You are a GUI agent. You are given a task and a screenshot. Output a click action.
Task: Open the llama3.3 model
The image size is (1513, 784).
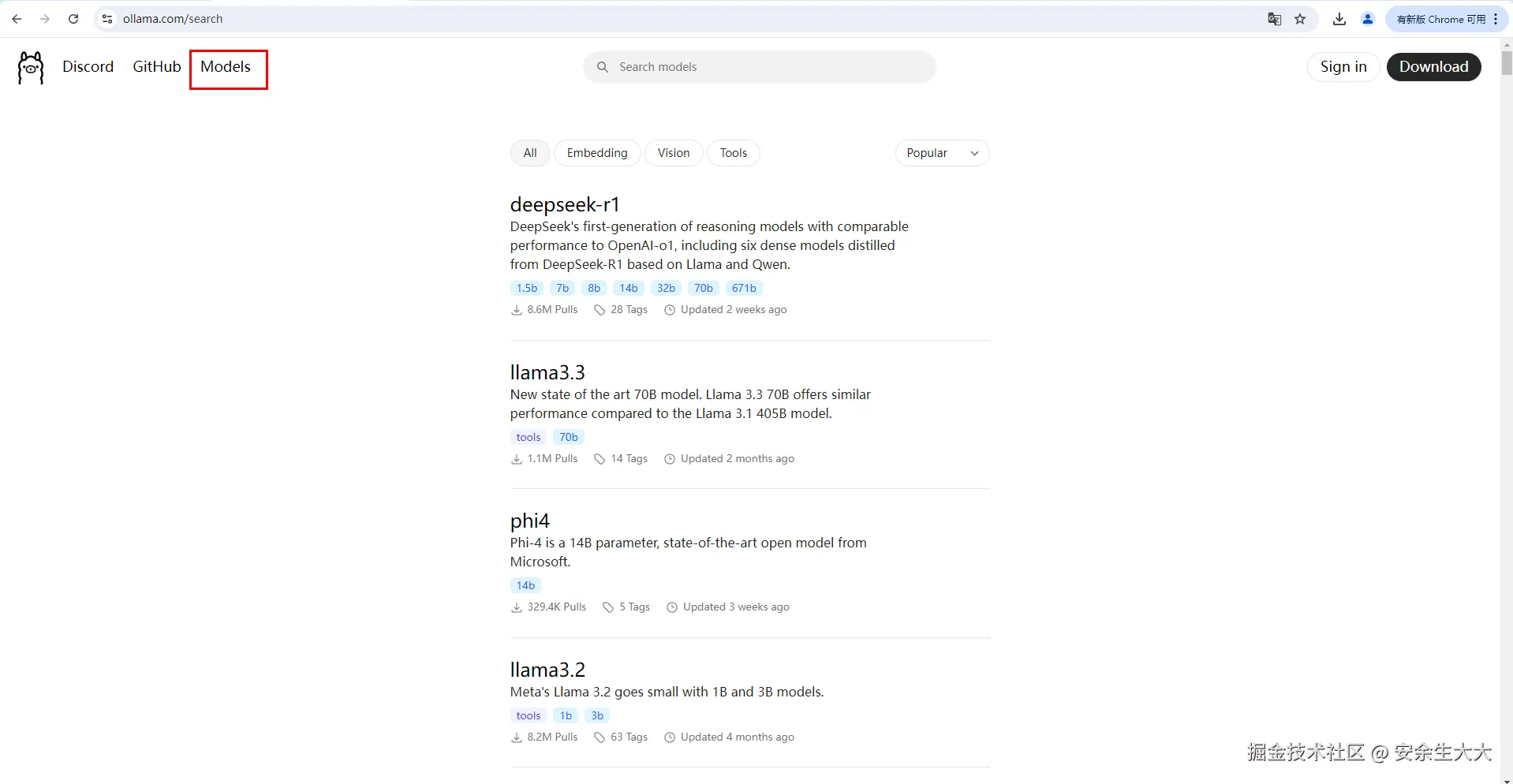pyautogui.click(x=547, y=372)
